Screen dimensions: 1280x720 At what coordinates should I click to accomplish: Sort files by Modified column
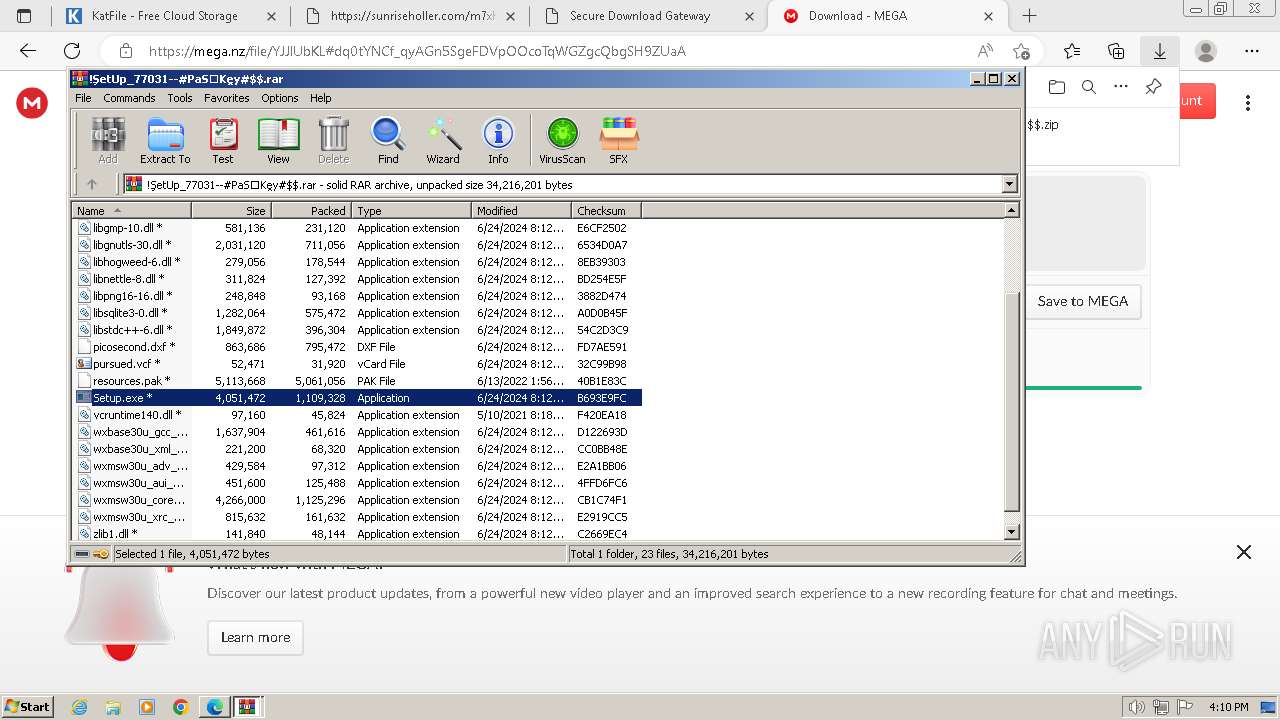coord(521,211)
